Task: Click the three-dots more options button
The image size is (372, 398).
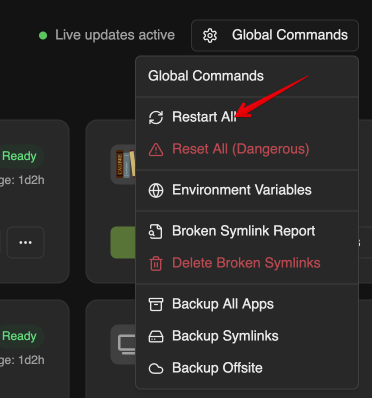Action: [x=26, y=242]
